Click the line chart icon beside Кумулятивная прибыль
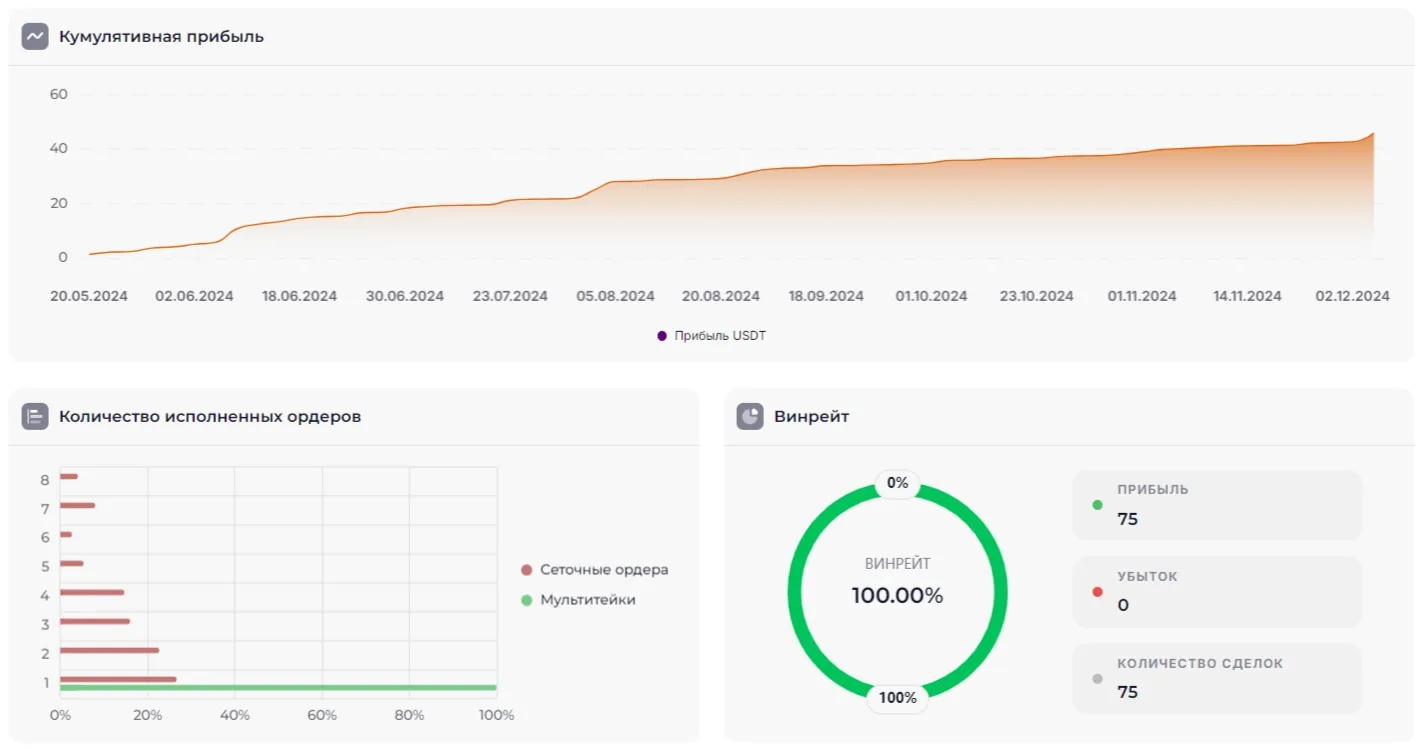 [x=35, y=37]
